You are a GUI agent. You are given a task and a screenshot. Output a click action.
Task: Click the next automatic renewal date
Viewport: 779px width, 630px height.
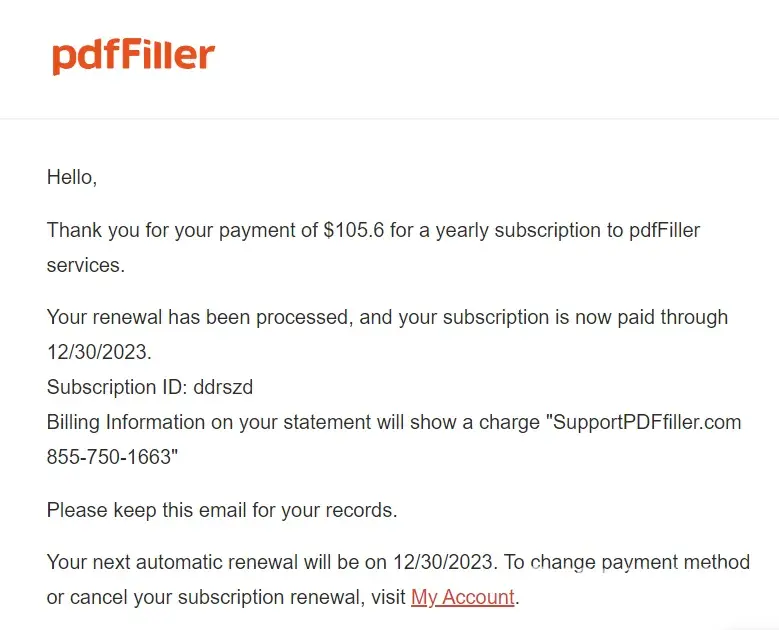[x=439, y=563]
